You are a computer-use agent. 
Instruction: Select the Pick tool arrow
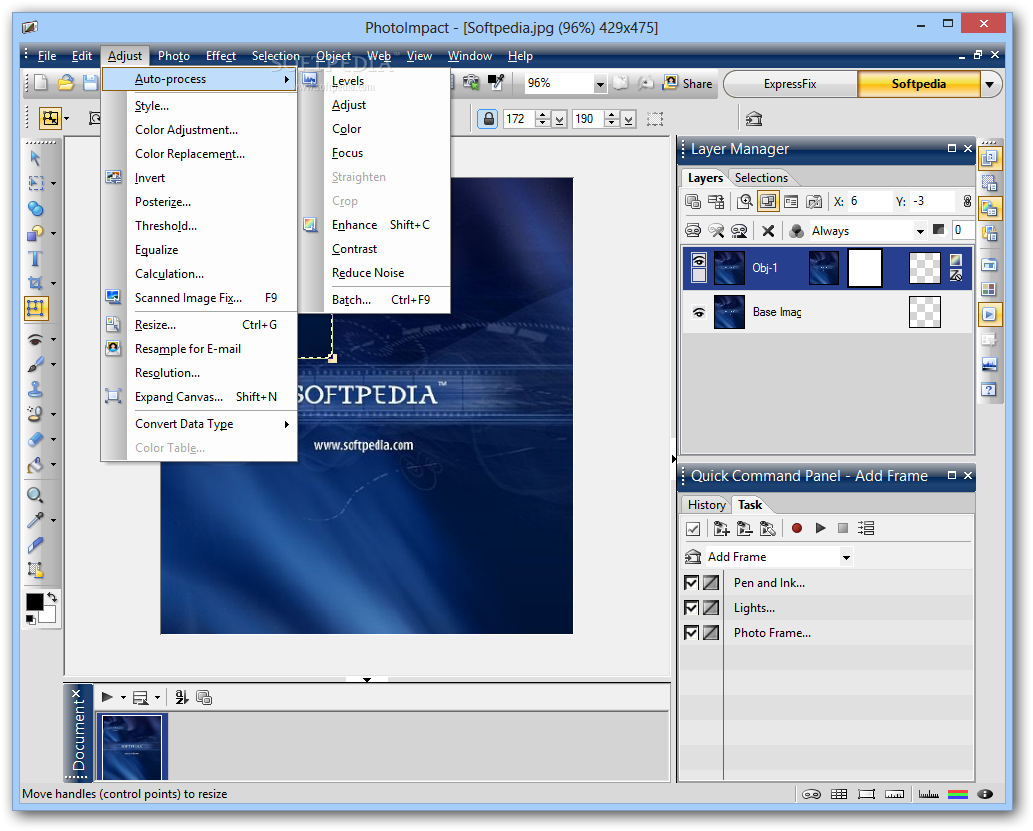click(x=35, y=158)
